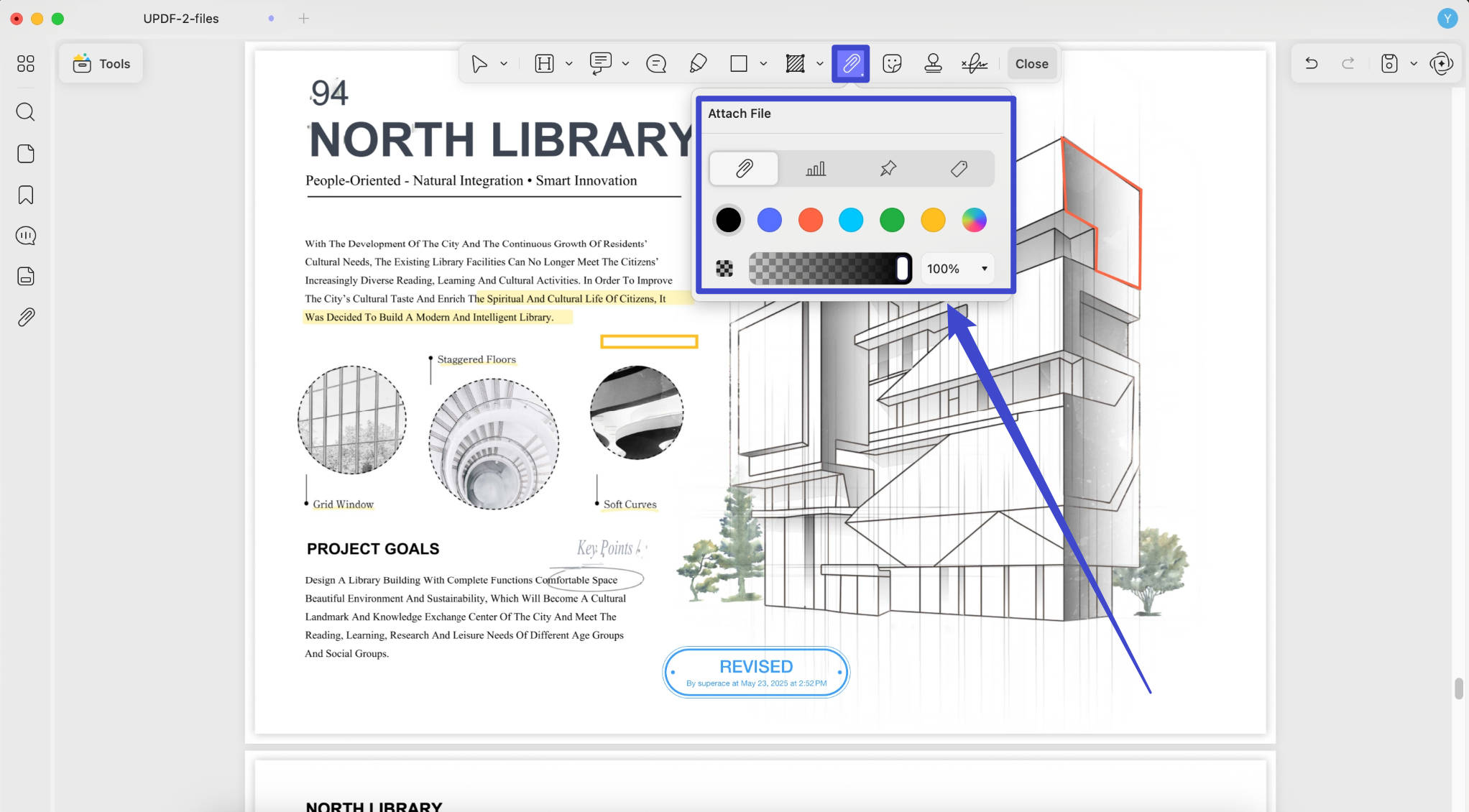The width and height of the screenshot is (1469, 812).
Task: Expand the save options dropdown arrow
Action: 1414,64
